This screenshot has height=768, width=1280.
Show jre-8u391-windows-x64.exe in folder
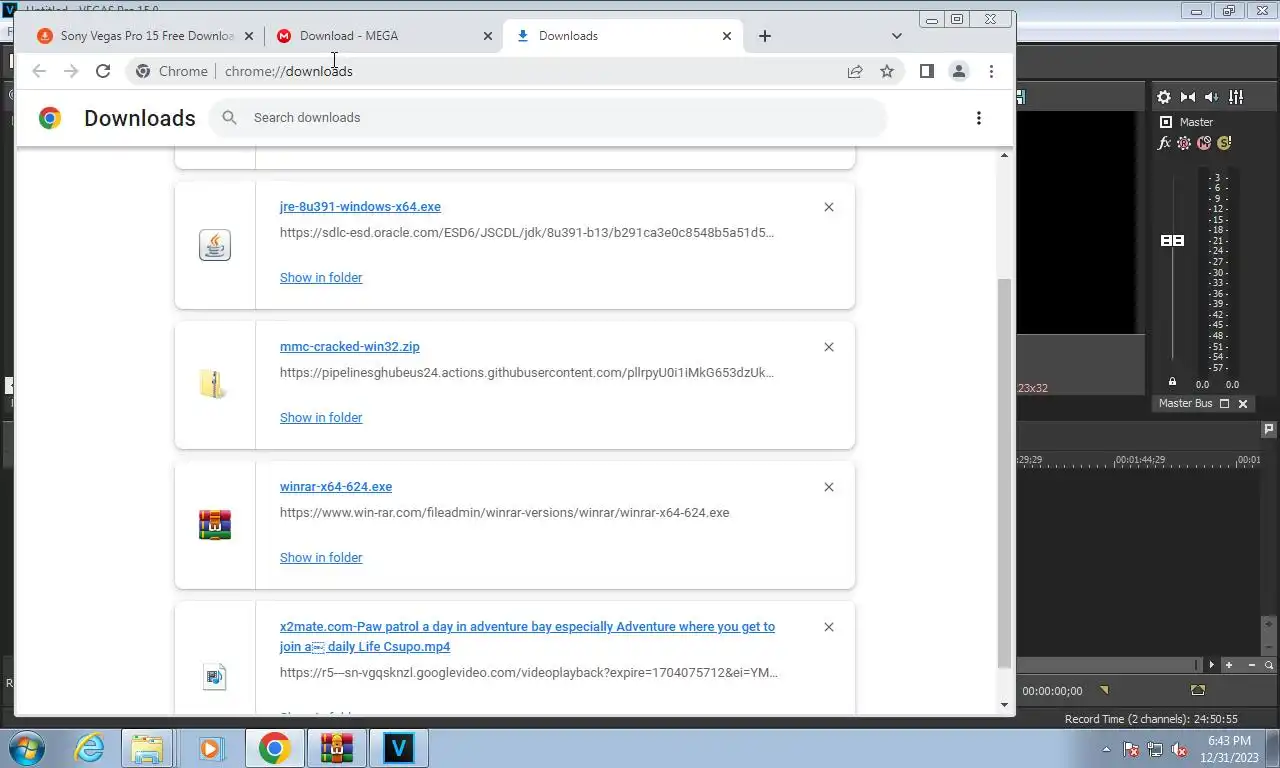(321, 278)
